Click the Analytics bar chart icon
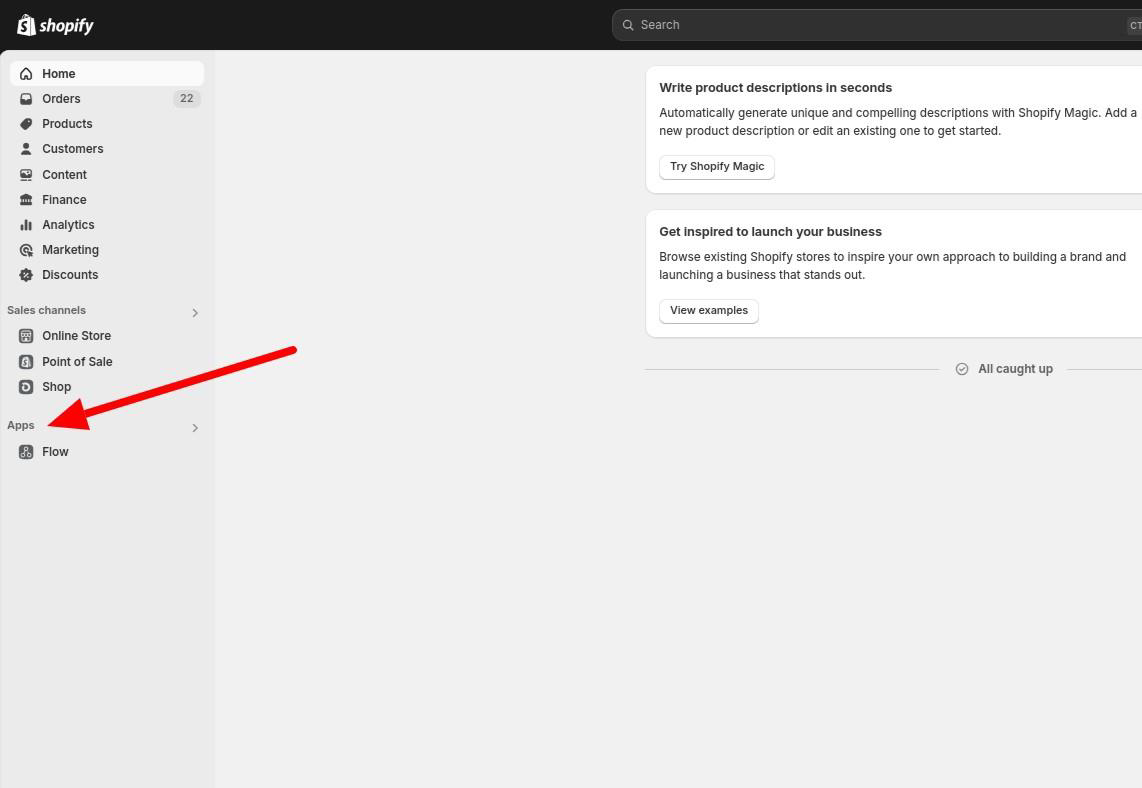This screenshot has height=788, width=1142. [x=26, y=225]
